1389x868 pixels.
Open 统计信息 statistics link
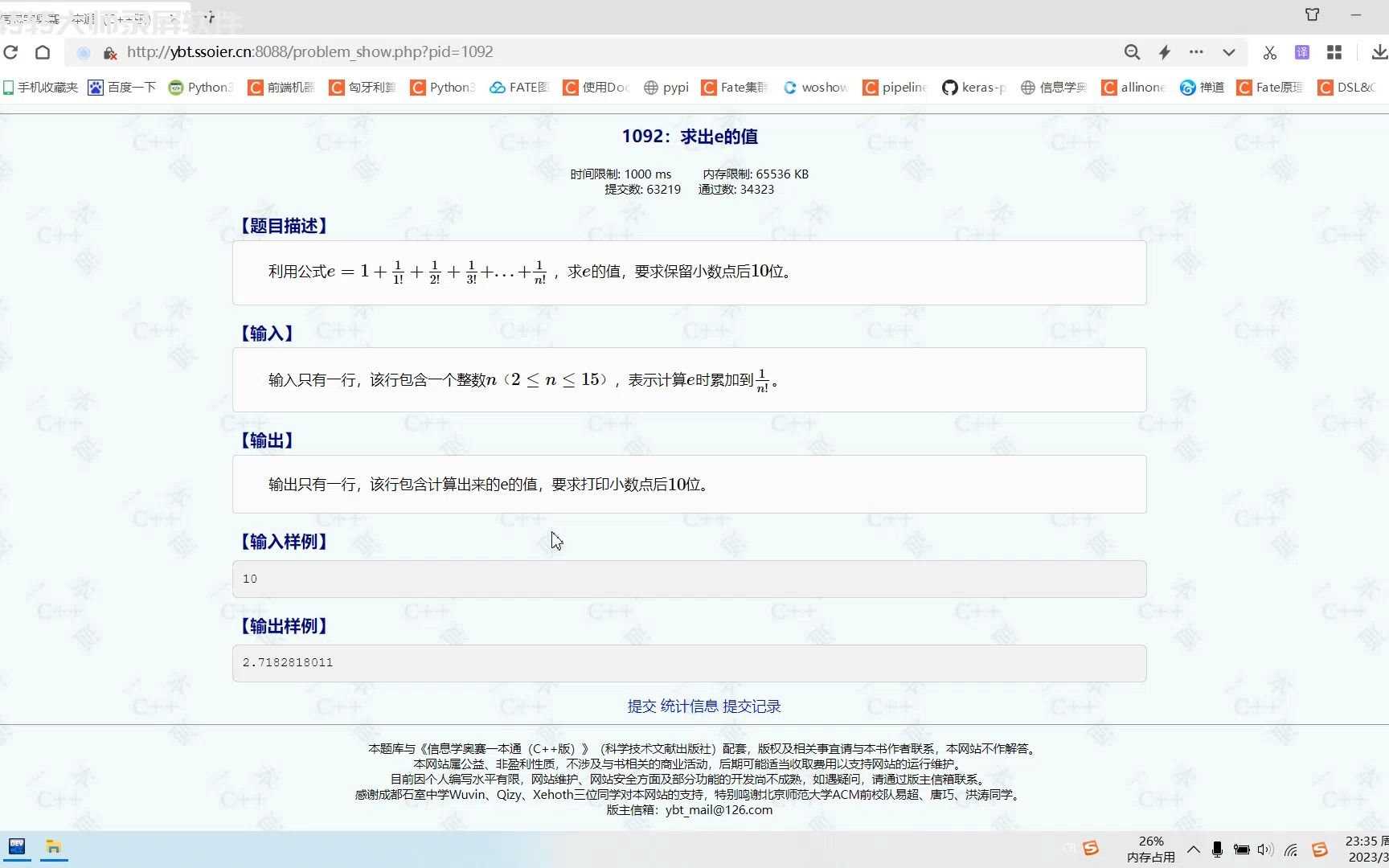click(689, 706)
